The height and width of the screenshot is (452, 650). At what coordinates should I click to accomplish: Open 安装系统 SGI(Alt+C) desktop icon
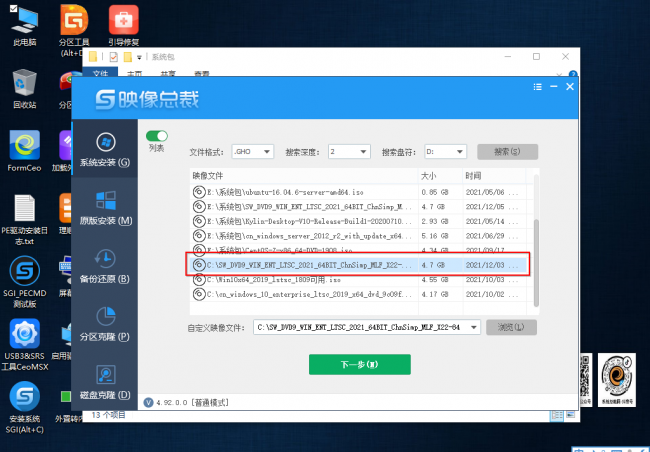(24, 408)
